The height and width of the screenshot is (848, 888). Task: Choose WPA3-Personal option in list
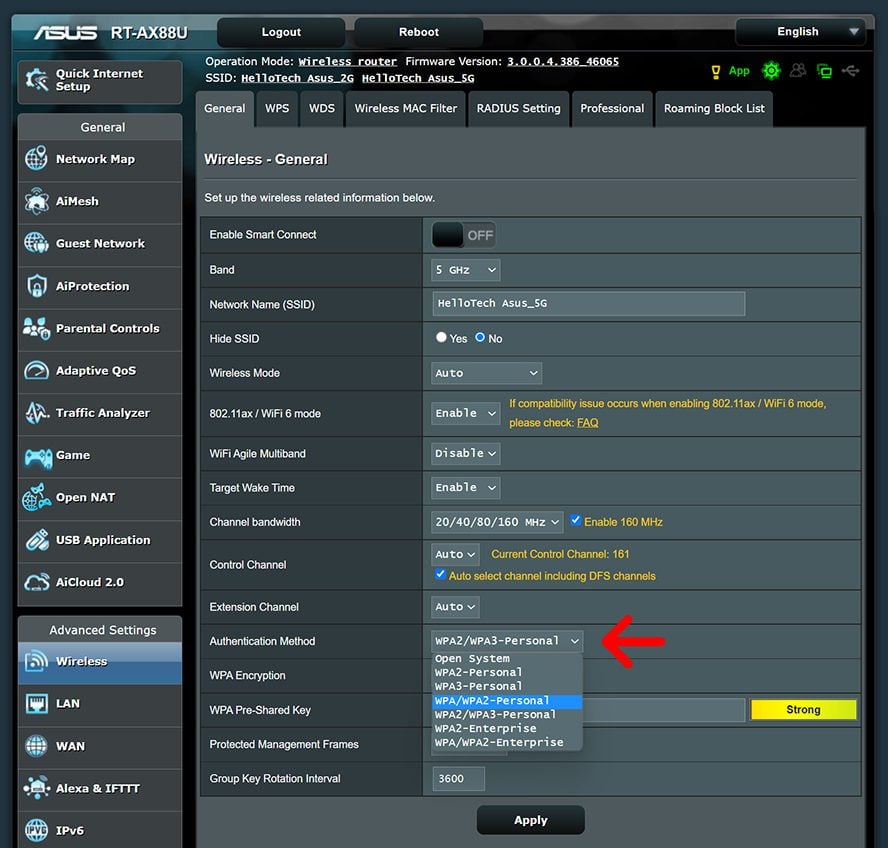(507, 687)
